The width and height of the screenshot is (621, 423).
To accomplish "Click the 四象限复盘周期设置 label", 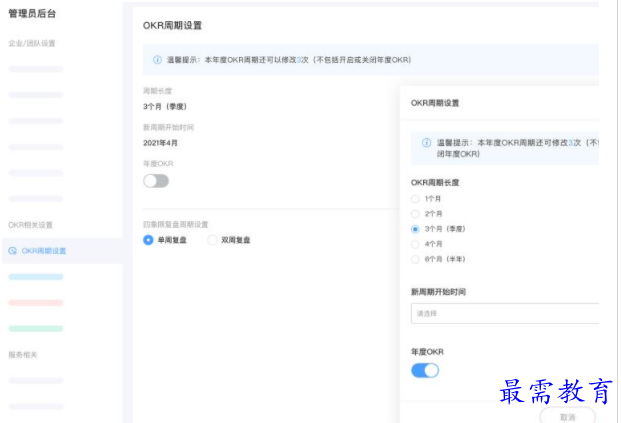I will [x=175, y=225].
